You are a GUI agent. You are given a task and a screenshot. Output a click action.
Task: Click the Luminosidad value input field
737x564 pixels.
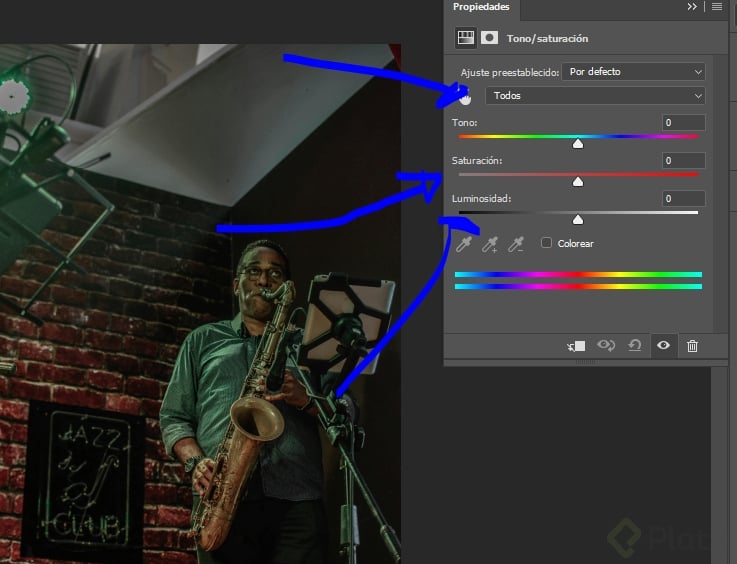683,199
